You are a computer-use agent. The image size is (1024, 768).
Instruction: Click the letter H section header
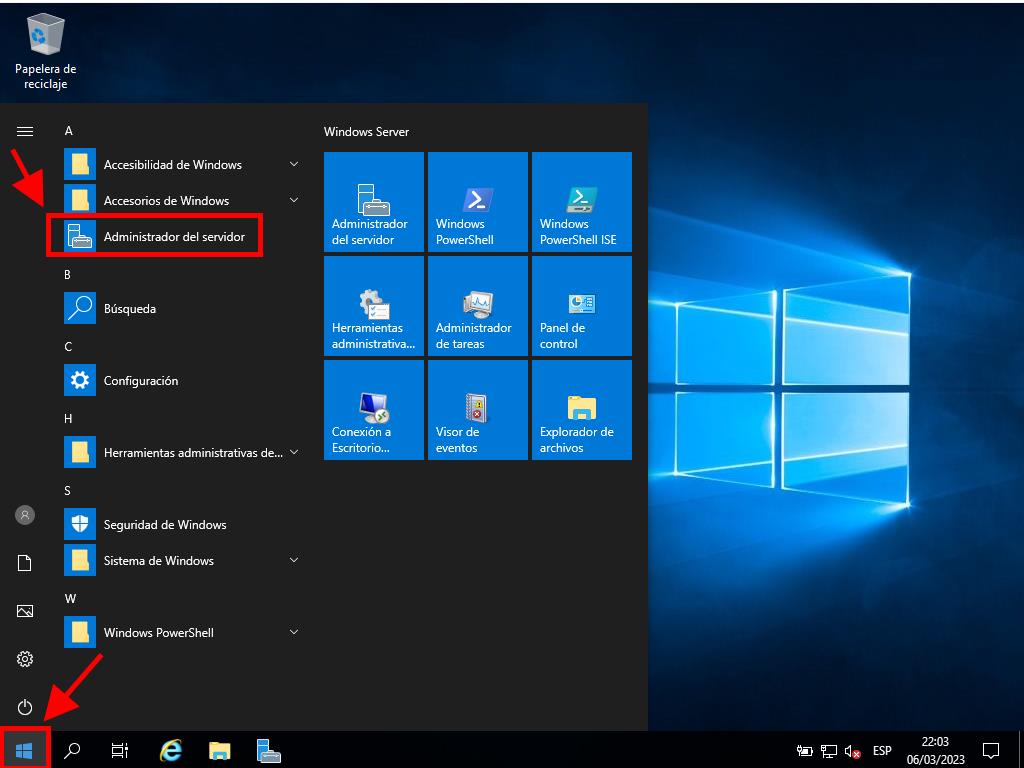[x=68, y=419]
